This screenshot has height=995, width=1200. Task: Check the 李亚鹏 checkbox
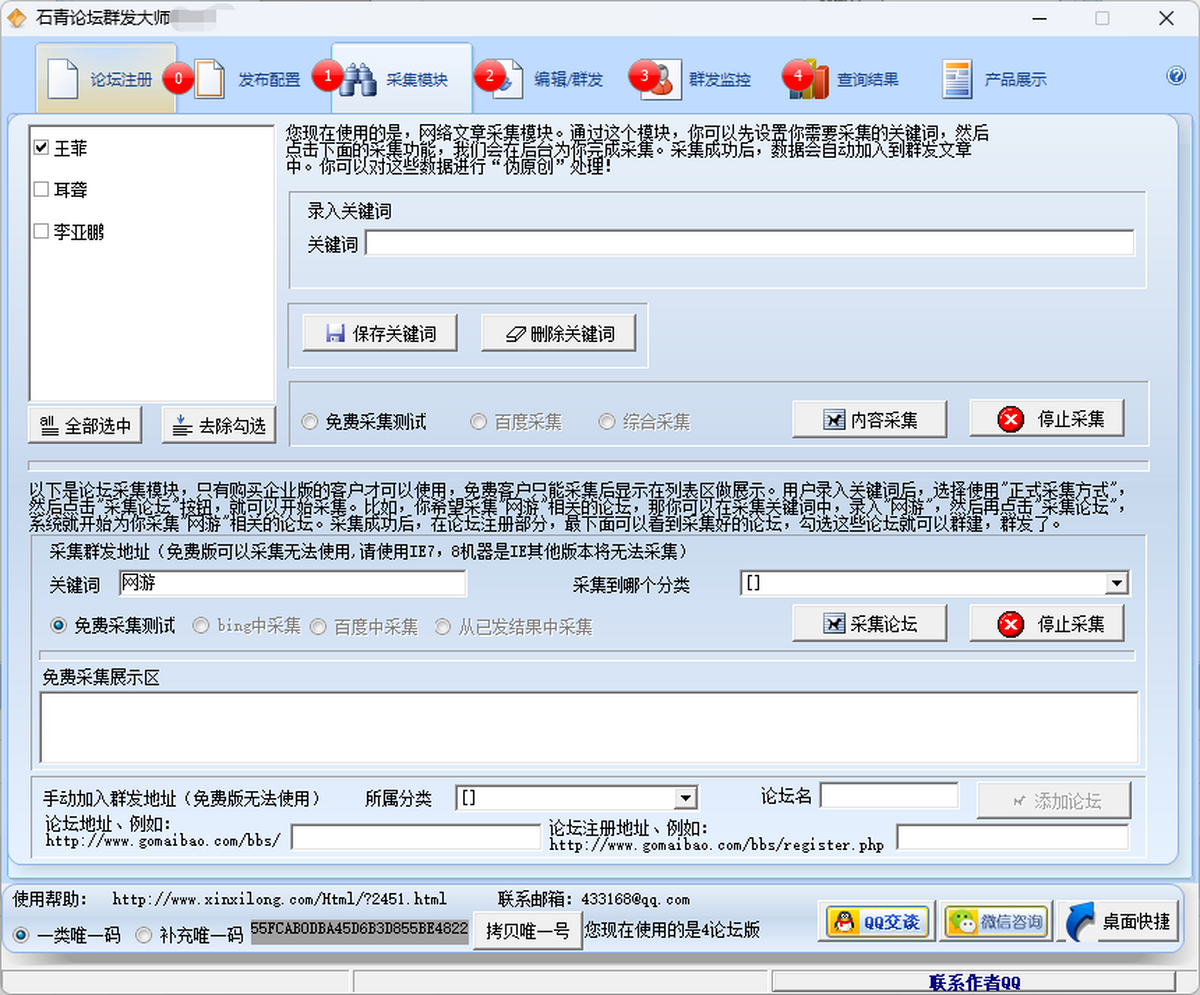click(41, 232)
